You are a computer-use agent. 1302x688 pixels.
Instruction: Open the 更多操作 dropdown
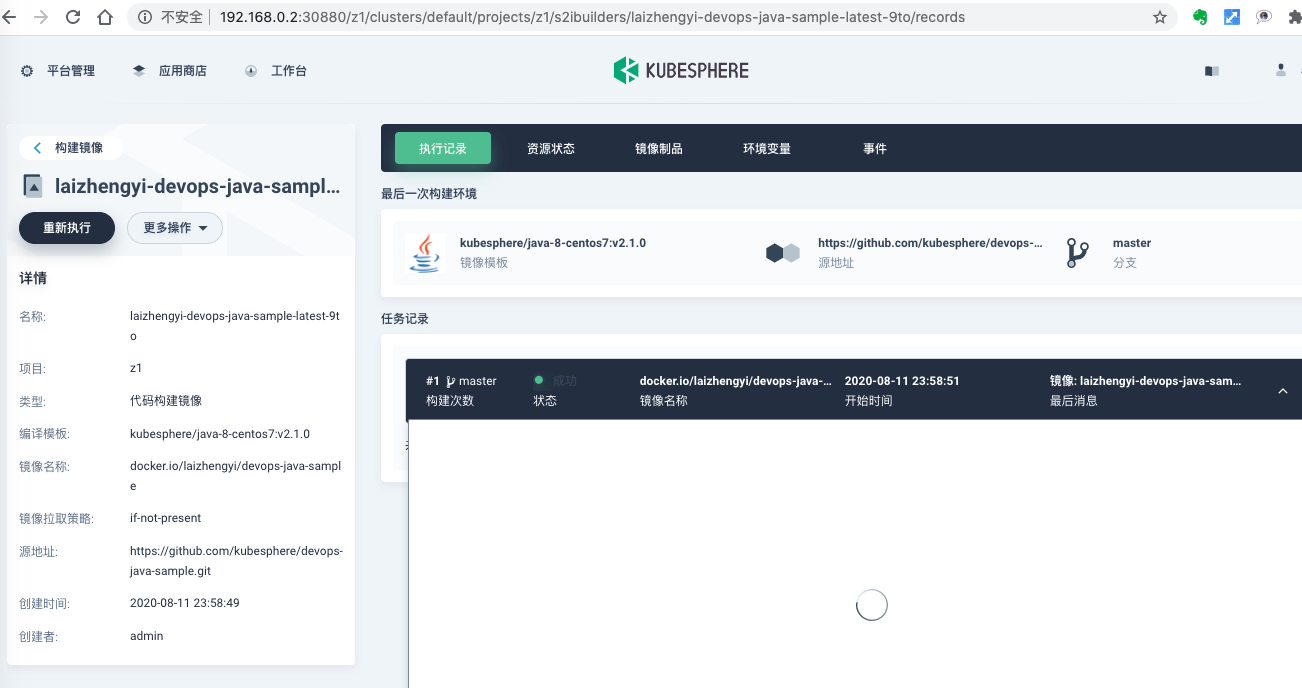click(x=174, y=228)
